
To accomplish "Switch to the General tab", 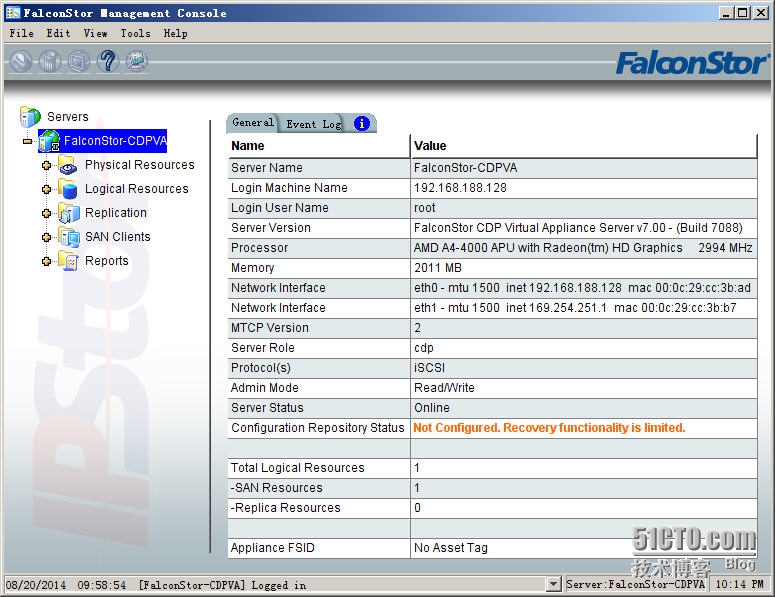I will point(253,123).
